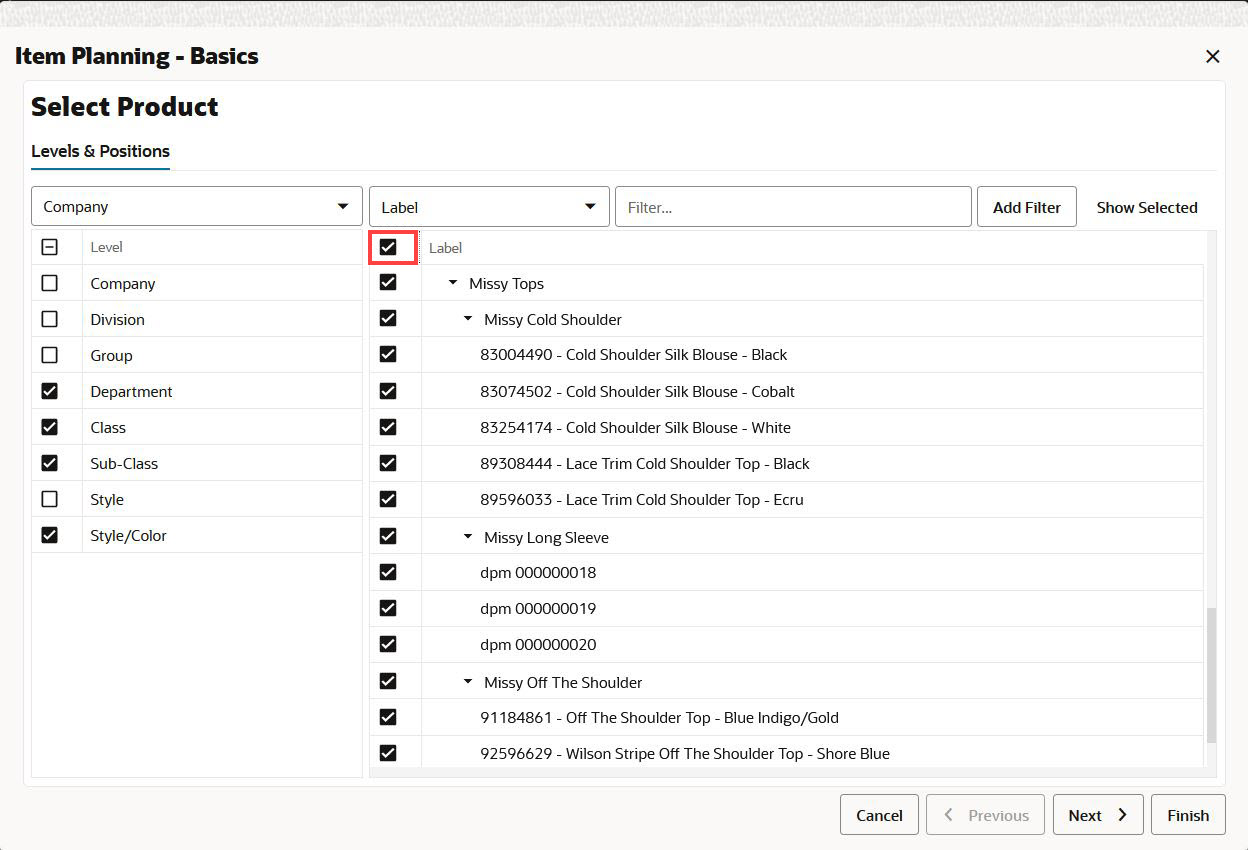Uncheck the Missy Off The Shoulder checkbox
This screenshot has width=1248, height=850.
click(388, 682)
